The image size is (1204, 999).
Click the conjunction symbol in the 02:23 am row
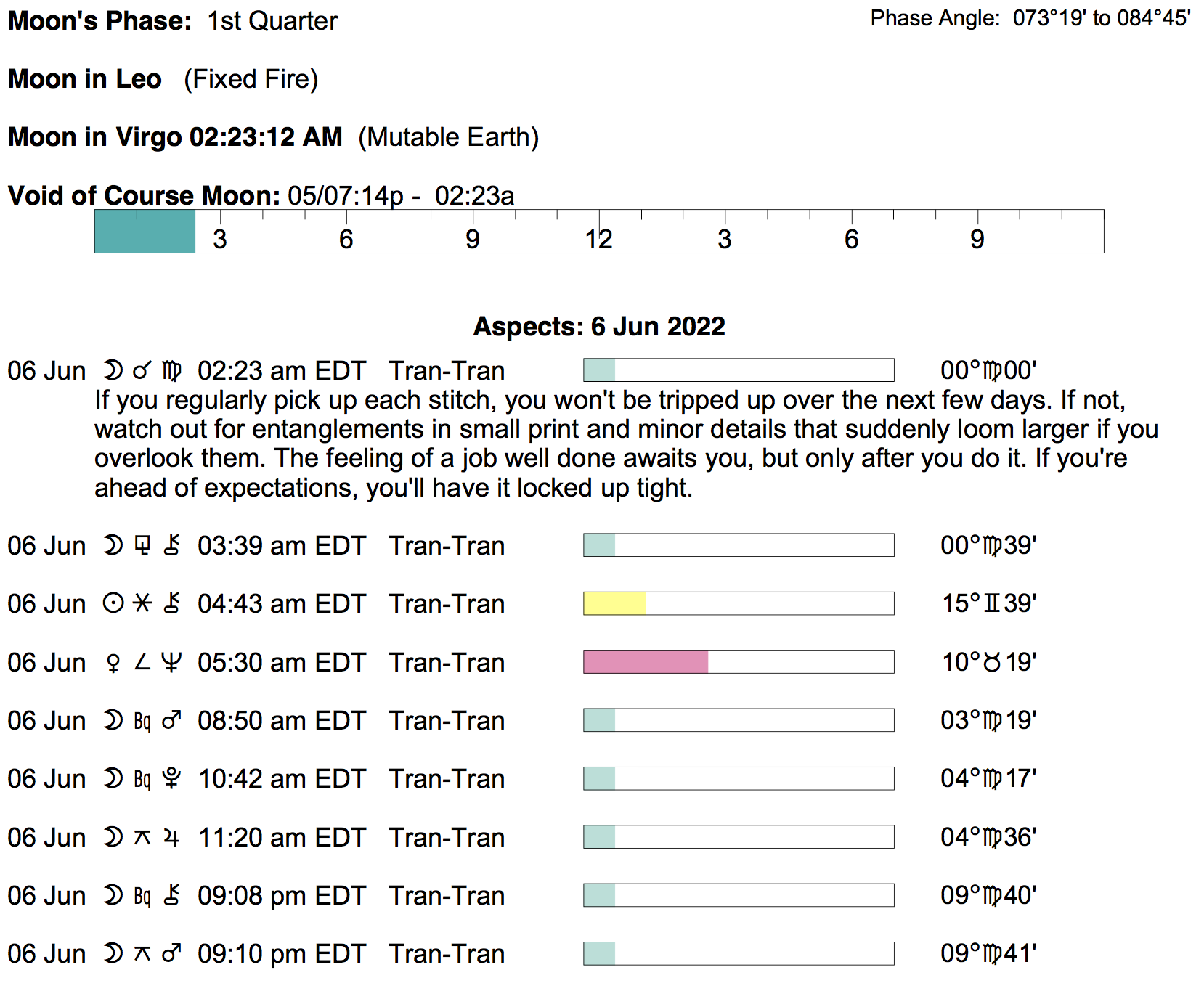tap(142, 370)
